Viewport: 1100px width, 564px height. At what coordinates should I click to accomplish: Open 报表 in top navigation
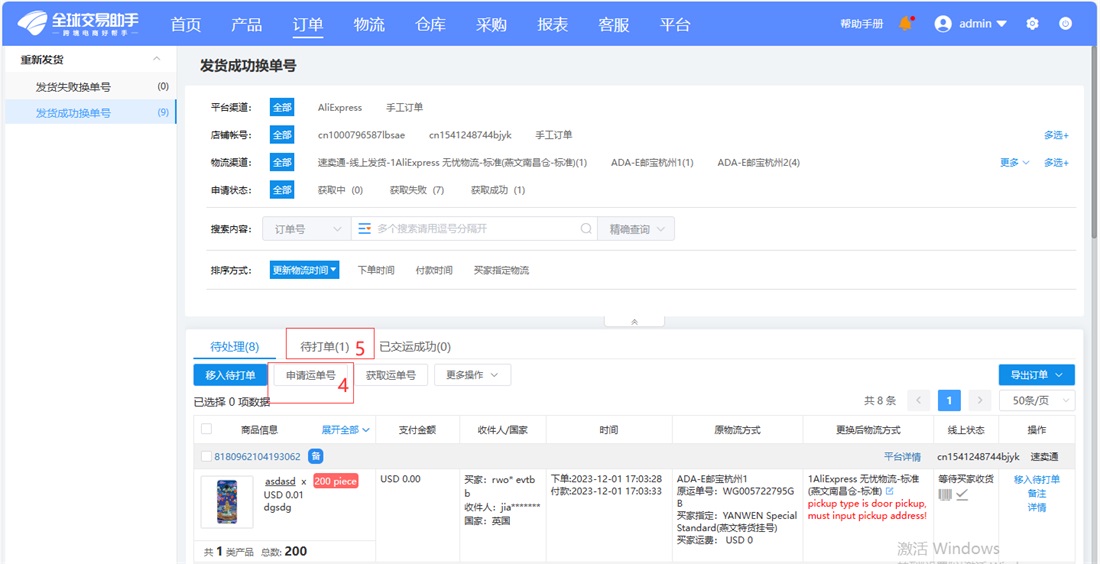552,25
